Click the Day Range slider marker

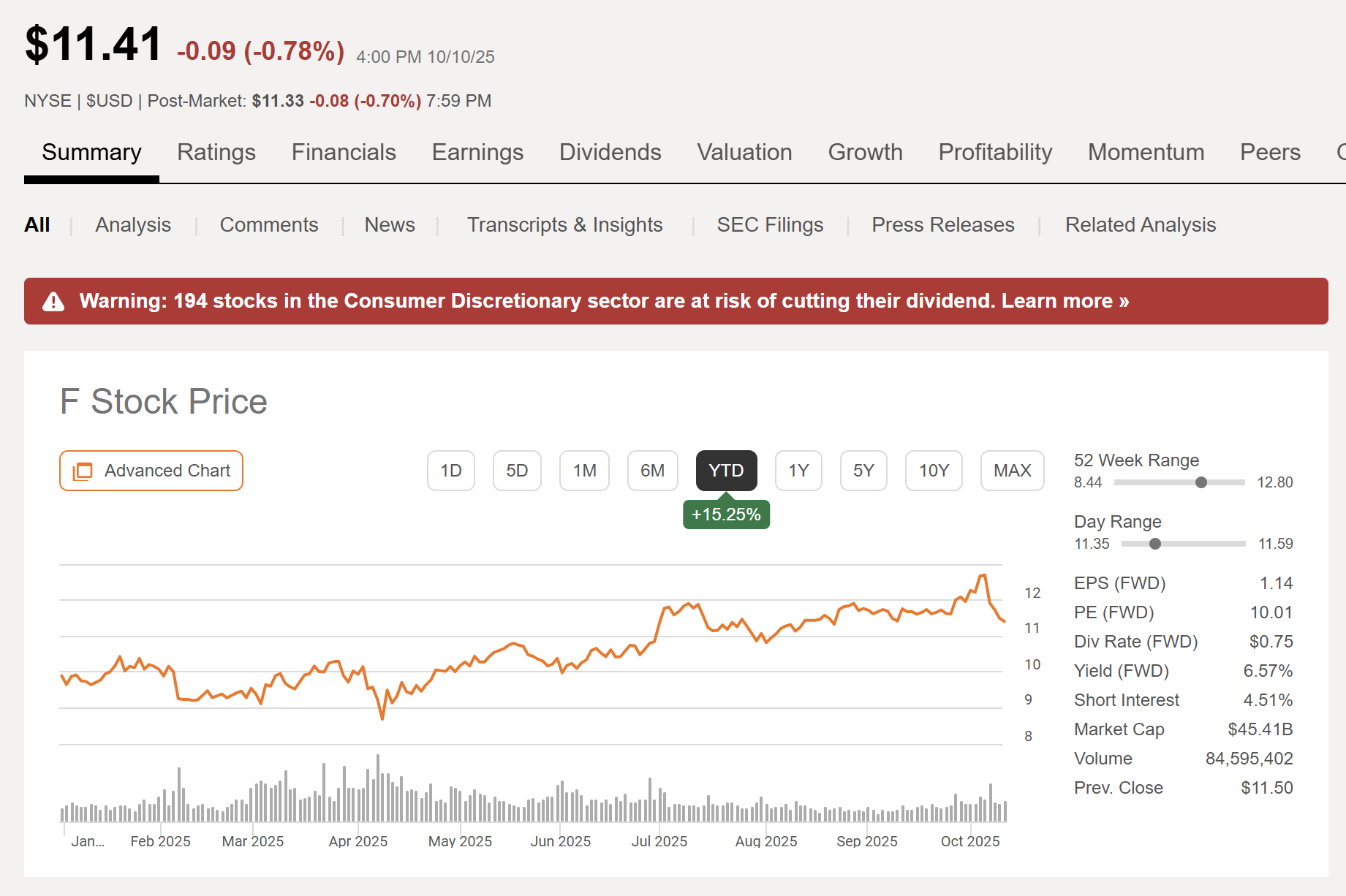[x=1154, y=544]
